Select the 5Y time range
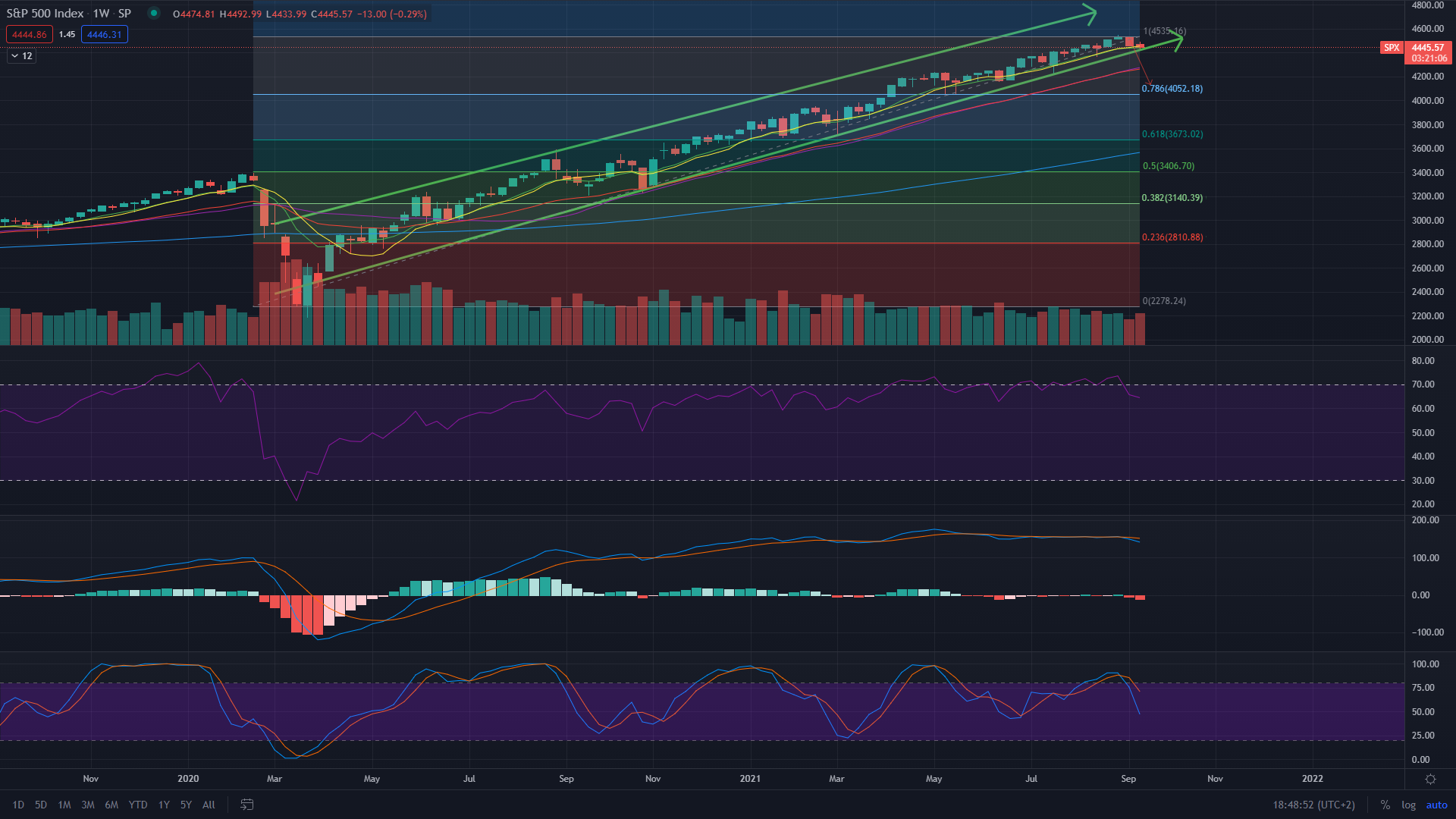The image size is (1456, 819). click(186, 805)
